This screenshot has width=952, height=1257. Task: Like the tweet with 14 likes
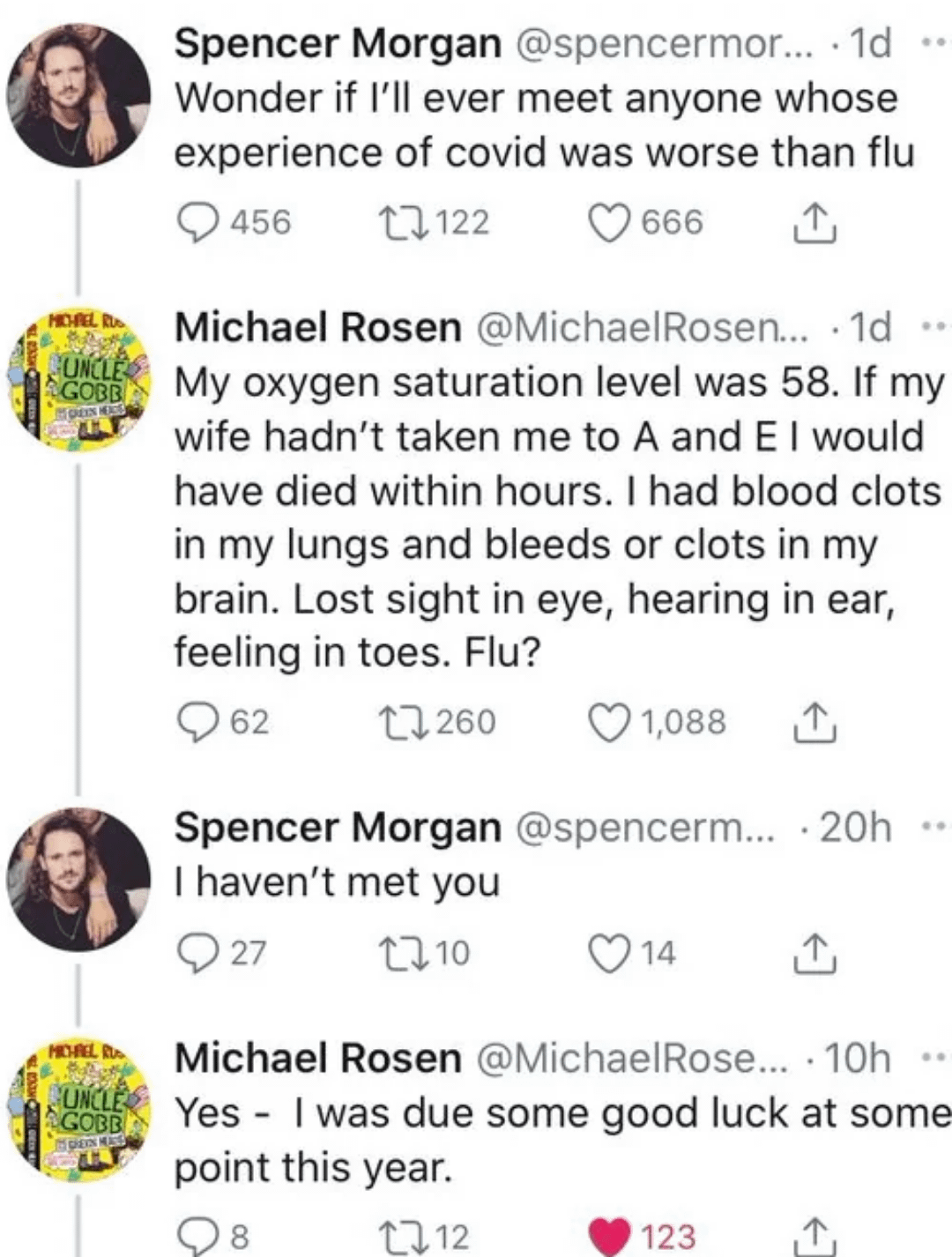pyautogui.click(x=610, y=953)
